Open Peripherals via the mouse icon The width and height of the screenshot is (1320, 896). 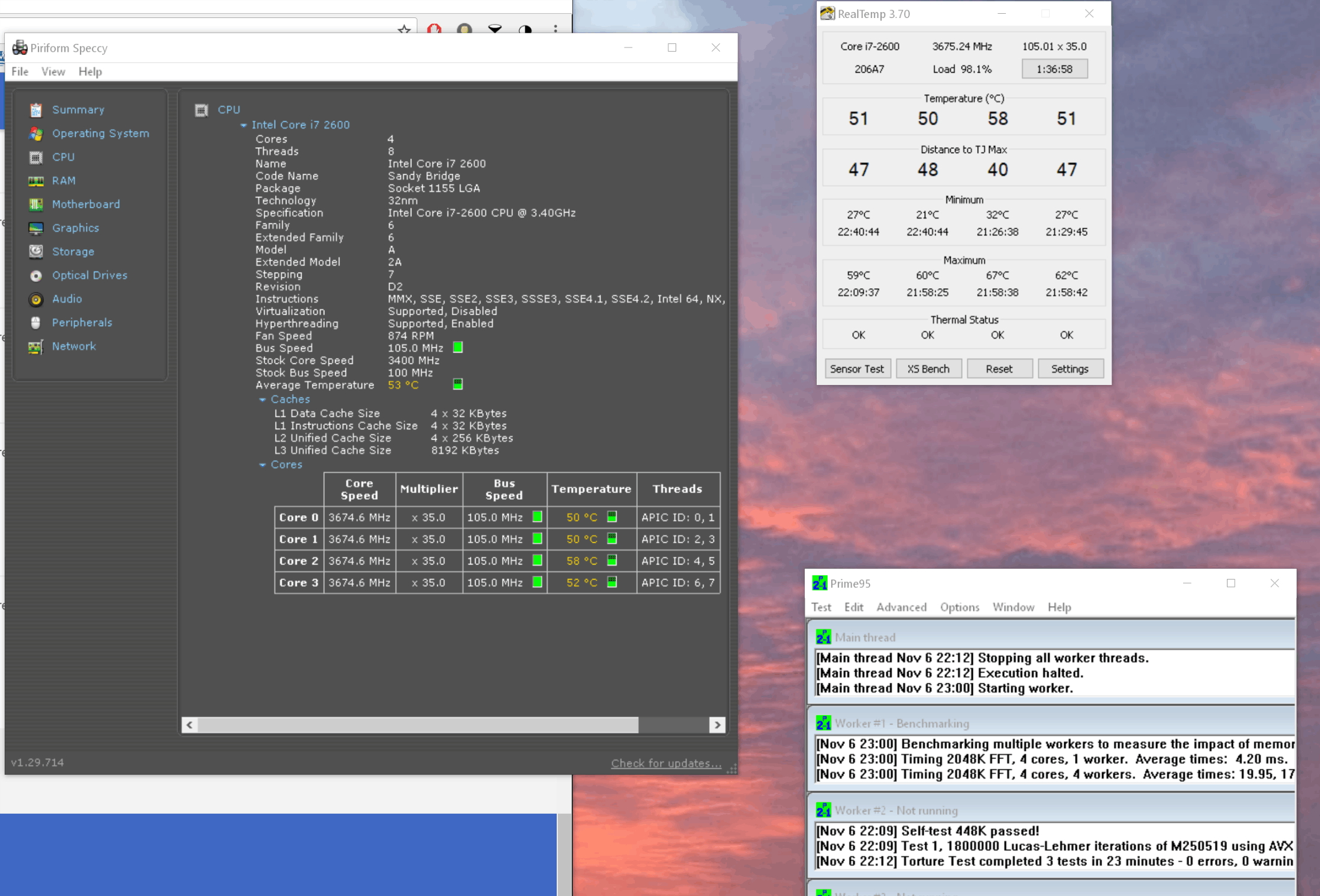pos(36,322)
